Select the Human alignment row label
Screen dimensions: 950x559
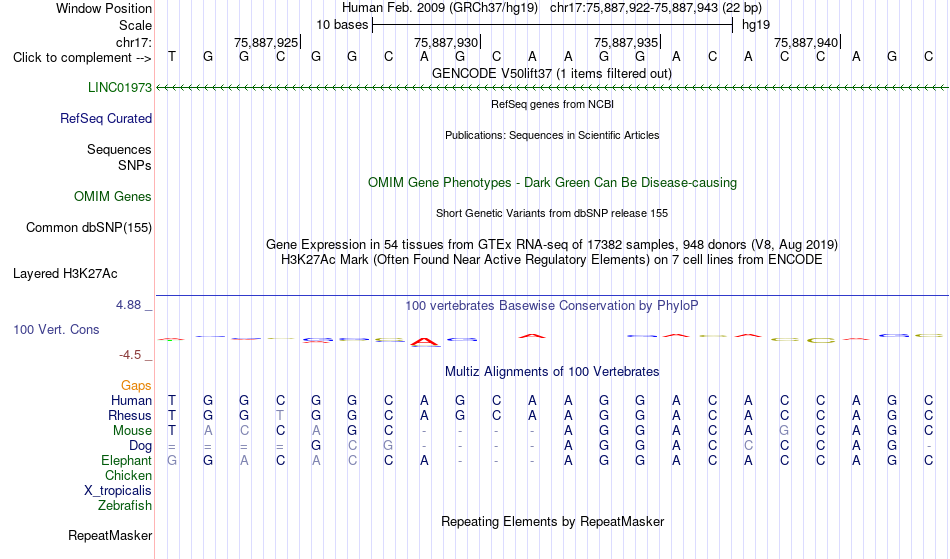[131, 400]
